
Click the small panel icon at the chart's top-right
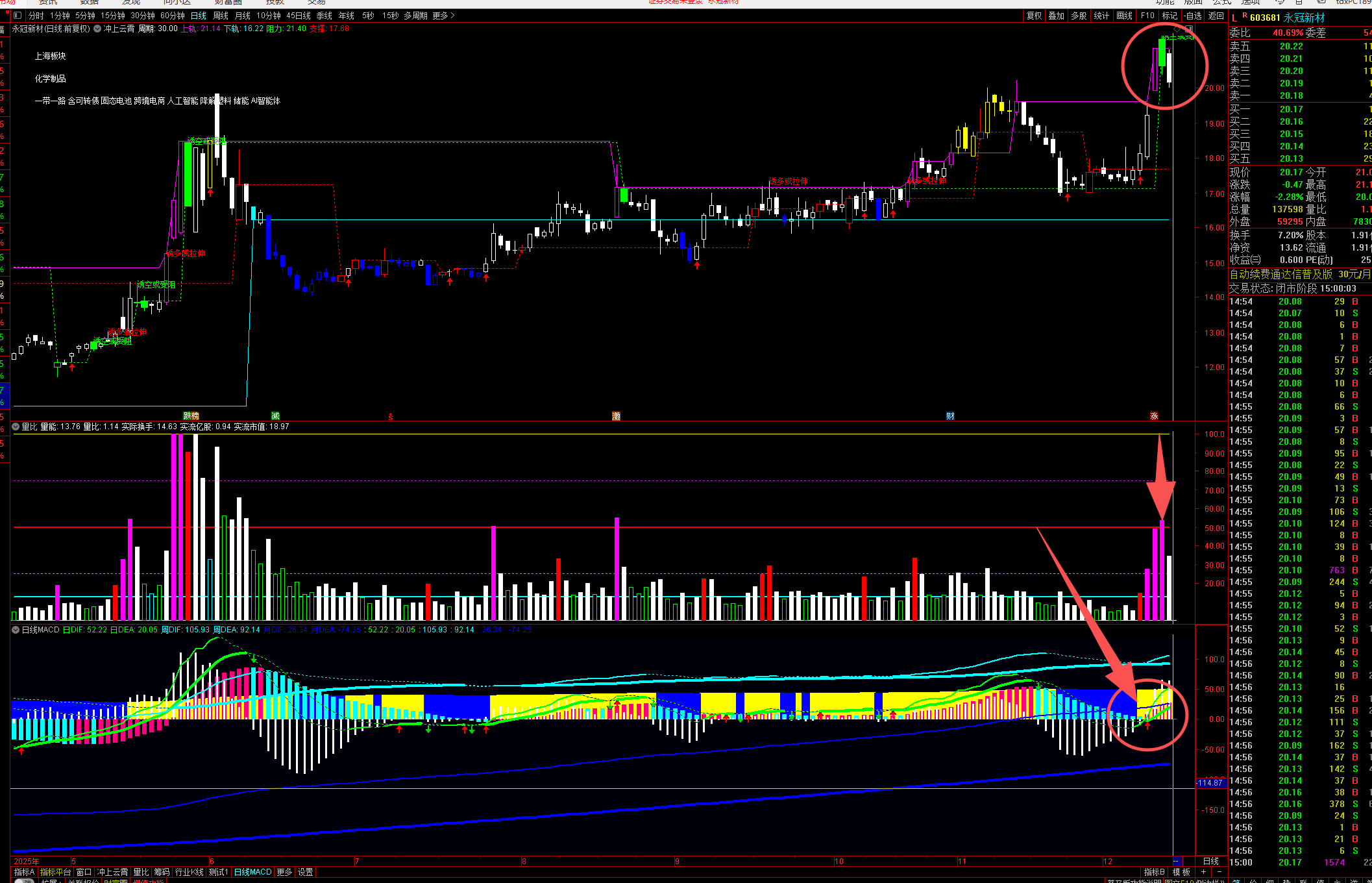click(x=1189, y=29)
